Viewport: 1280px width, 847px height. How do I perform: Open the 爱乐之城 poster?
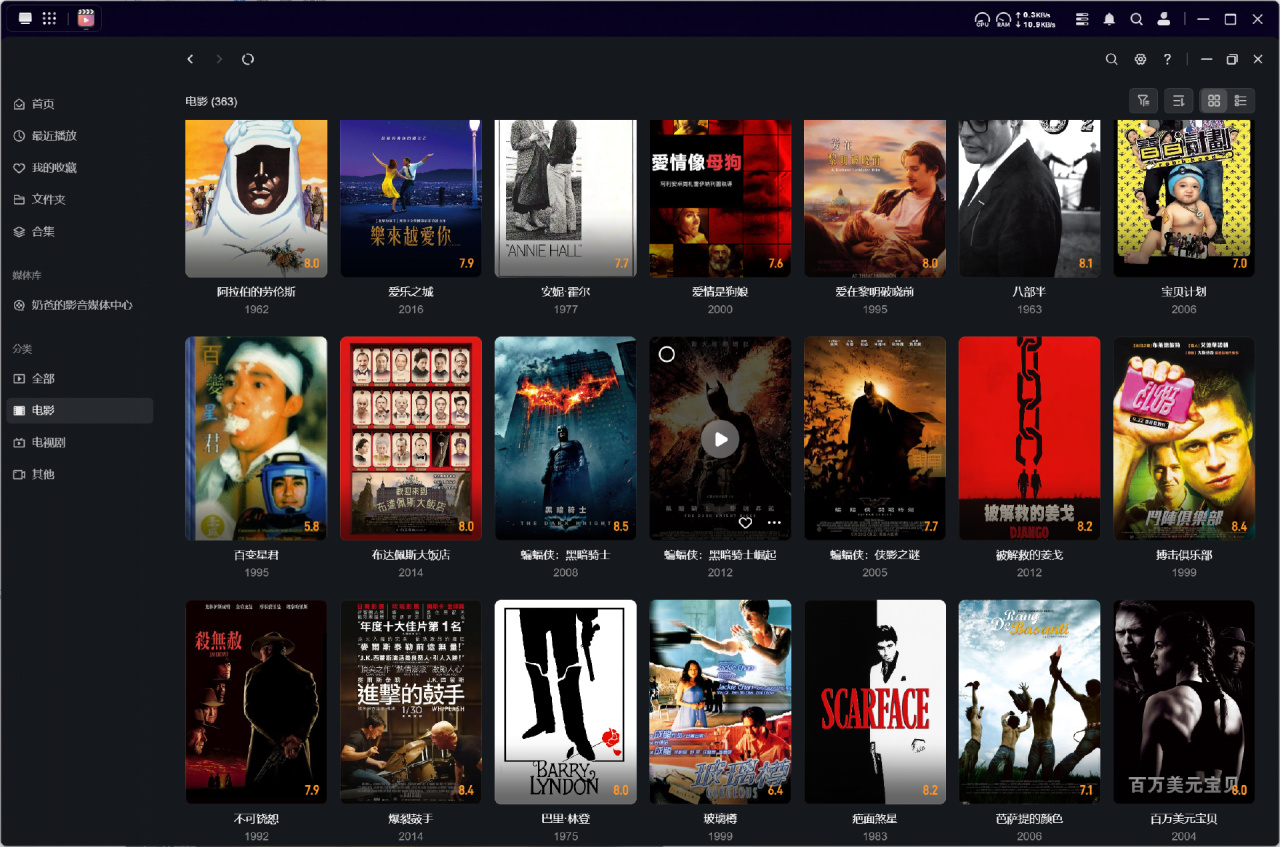(411, 198)
